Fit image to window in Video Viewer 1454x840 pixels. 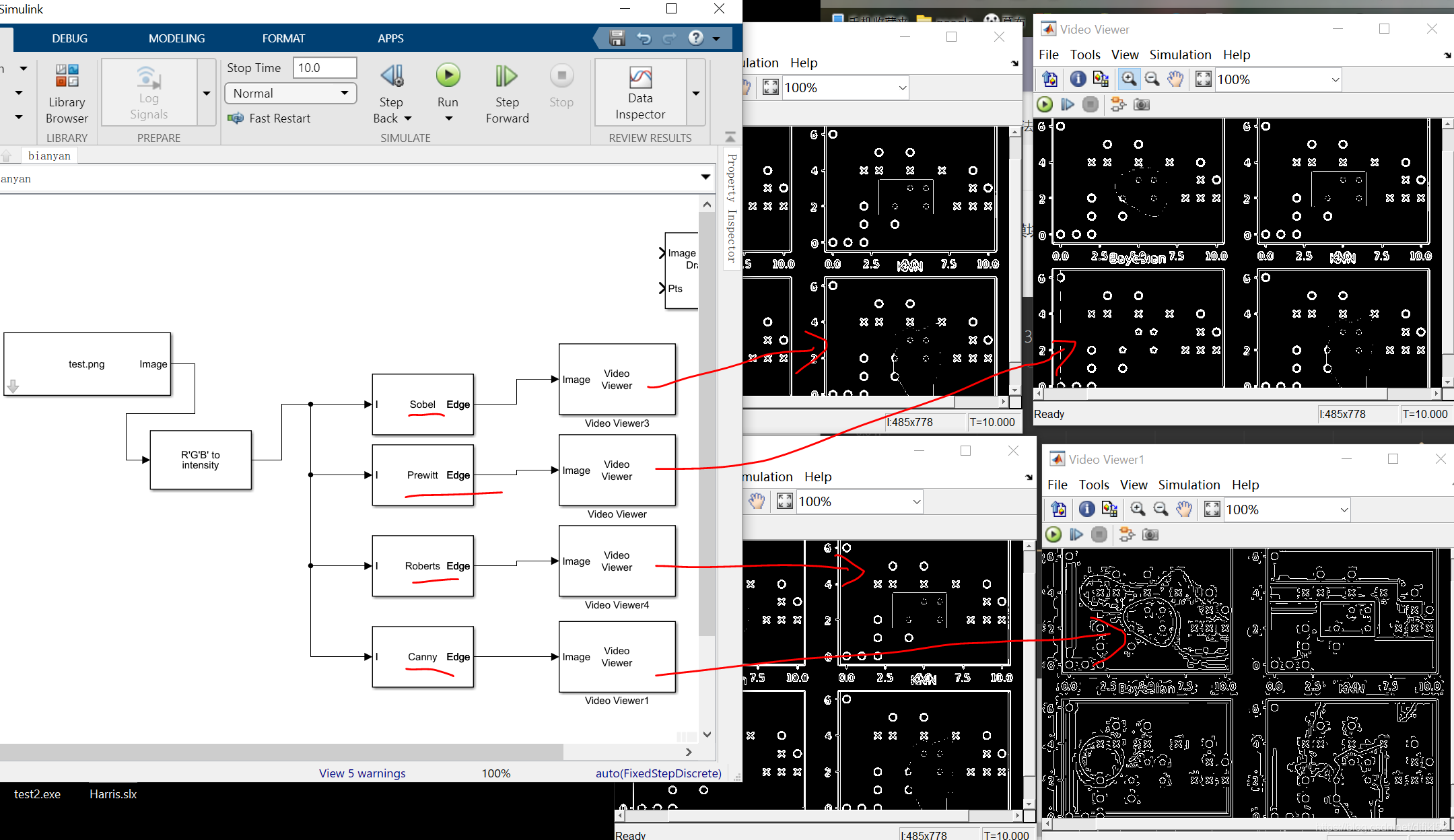[x=1203, y=79]
